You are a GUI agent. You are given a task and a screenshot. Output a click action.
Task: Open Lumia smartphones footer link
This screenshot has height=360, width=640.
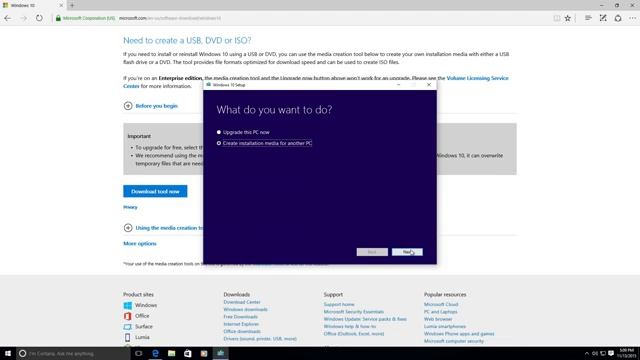(444, 327)
